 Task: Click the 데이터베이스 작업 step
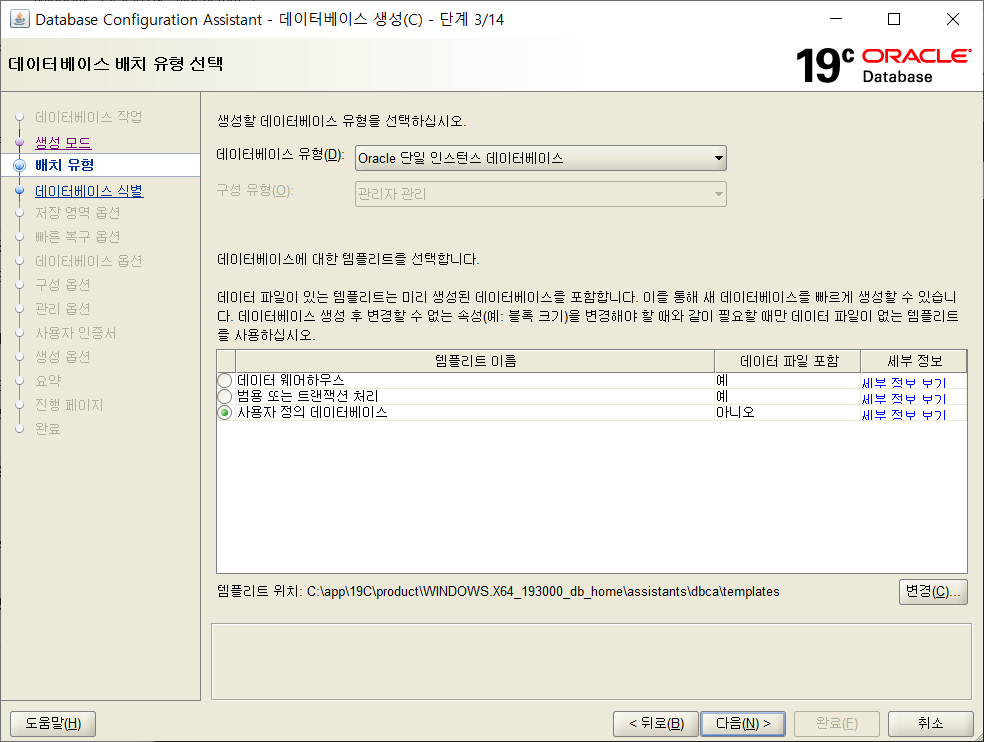coord(88,117)
